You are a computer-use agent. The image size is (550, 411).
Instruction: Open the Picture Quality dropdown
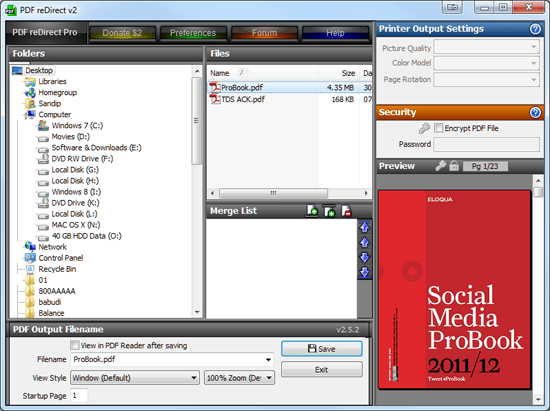point(487,47)
